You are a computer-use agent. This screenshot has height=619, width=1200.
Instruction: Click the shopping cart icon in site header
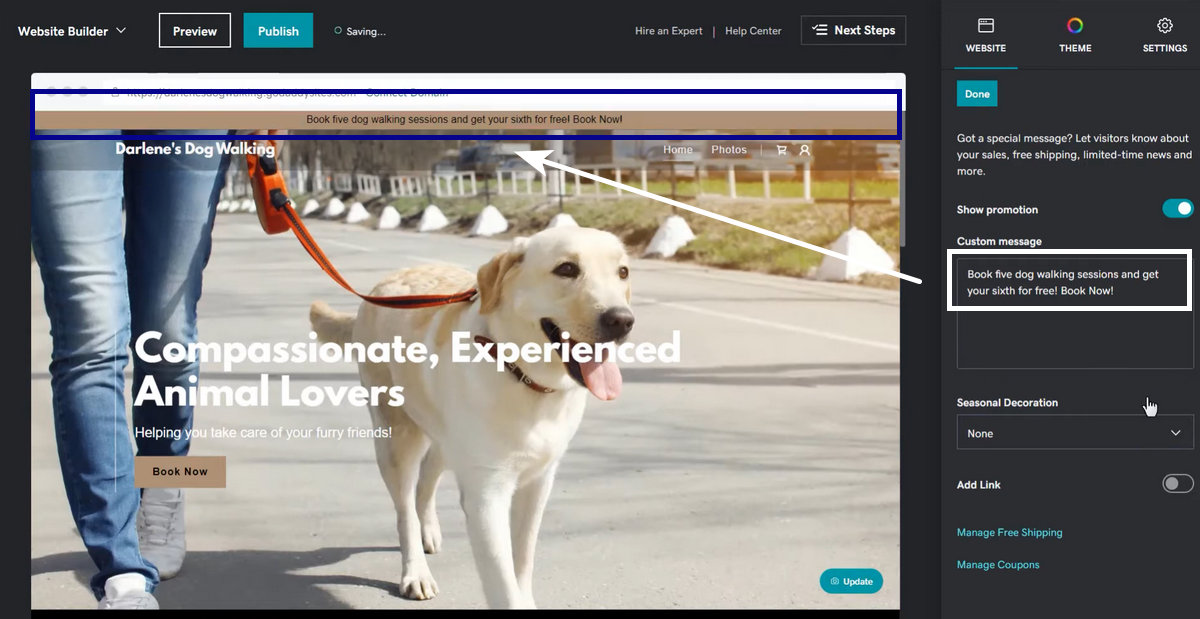[x=782, y=150]
